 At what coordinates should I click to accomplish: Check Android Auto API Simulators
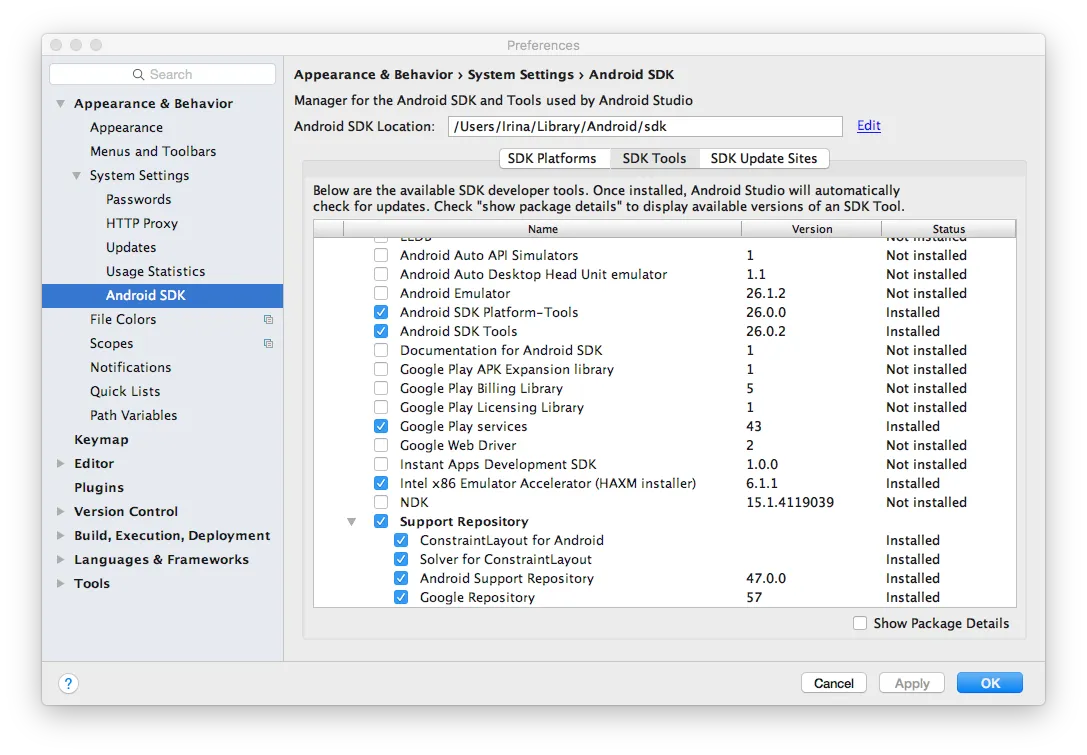pos(381,255)
